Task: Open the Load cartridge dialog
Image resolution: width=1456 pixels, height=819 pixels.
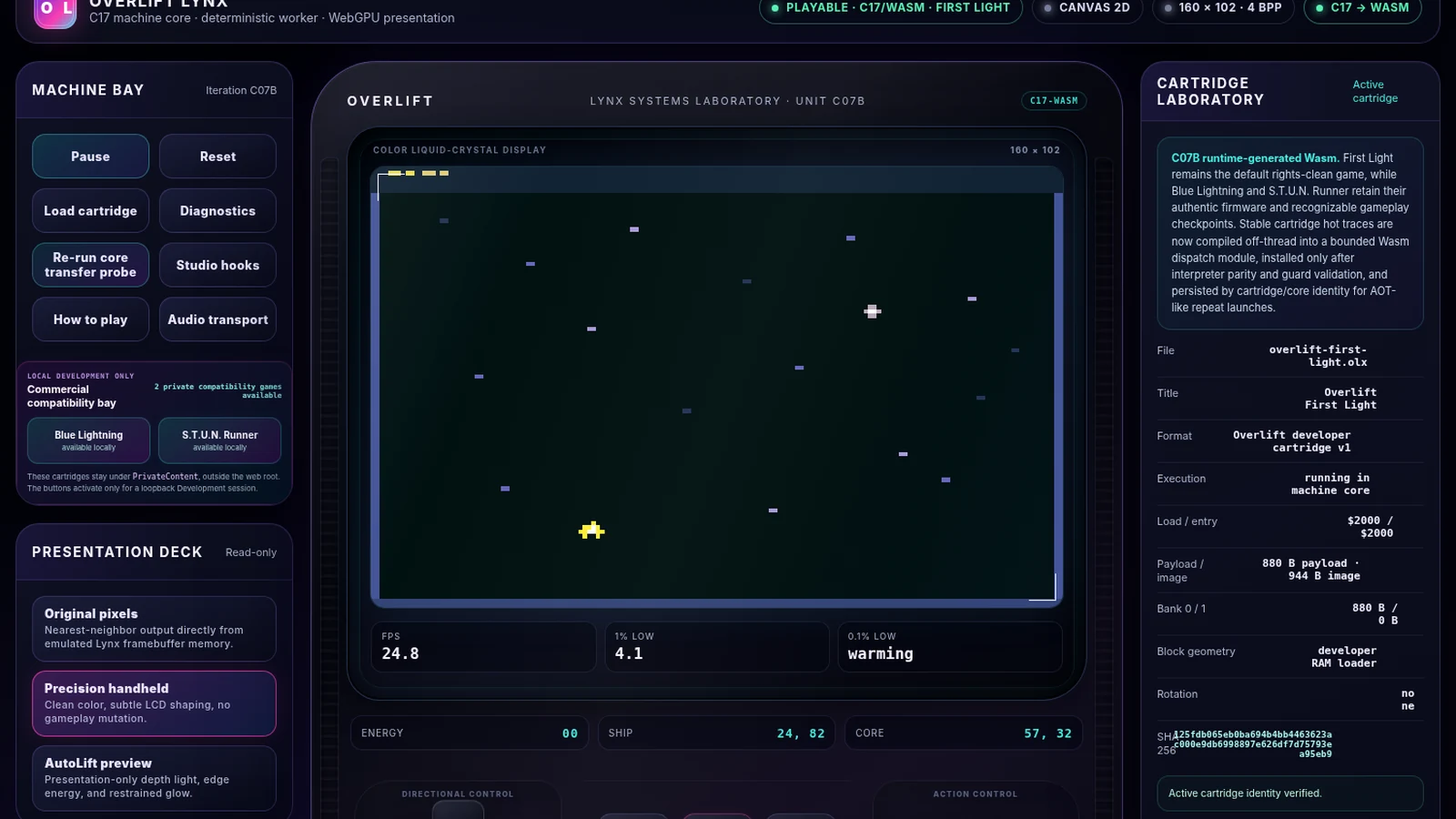Action: [x=90, y=211]
